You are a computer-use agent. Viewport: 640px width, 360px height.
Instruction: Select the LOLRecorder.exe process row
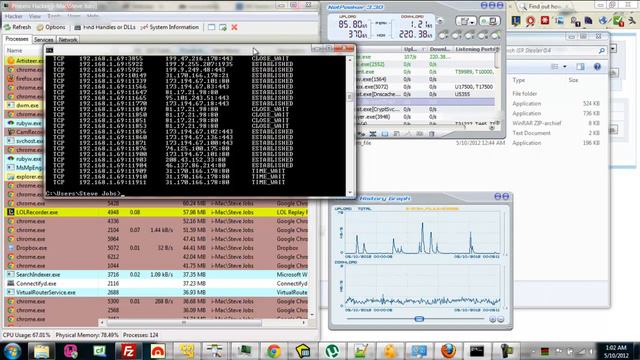157,212
